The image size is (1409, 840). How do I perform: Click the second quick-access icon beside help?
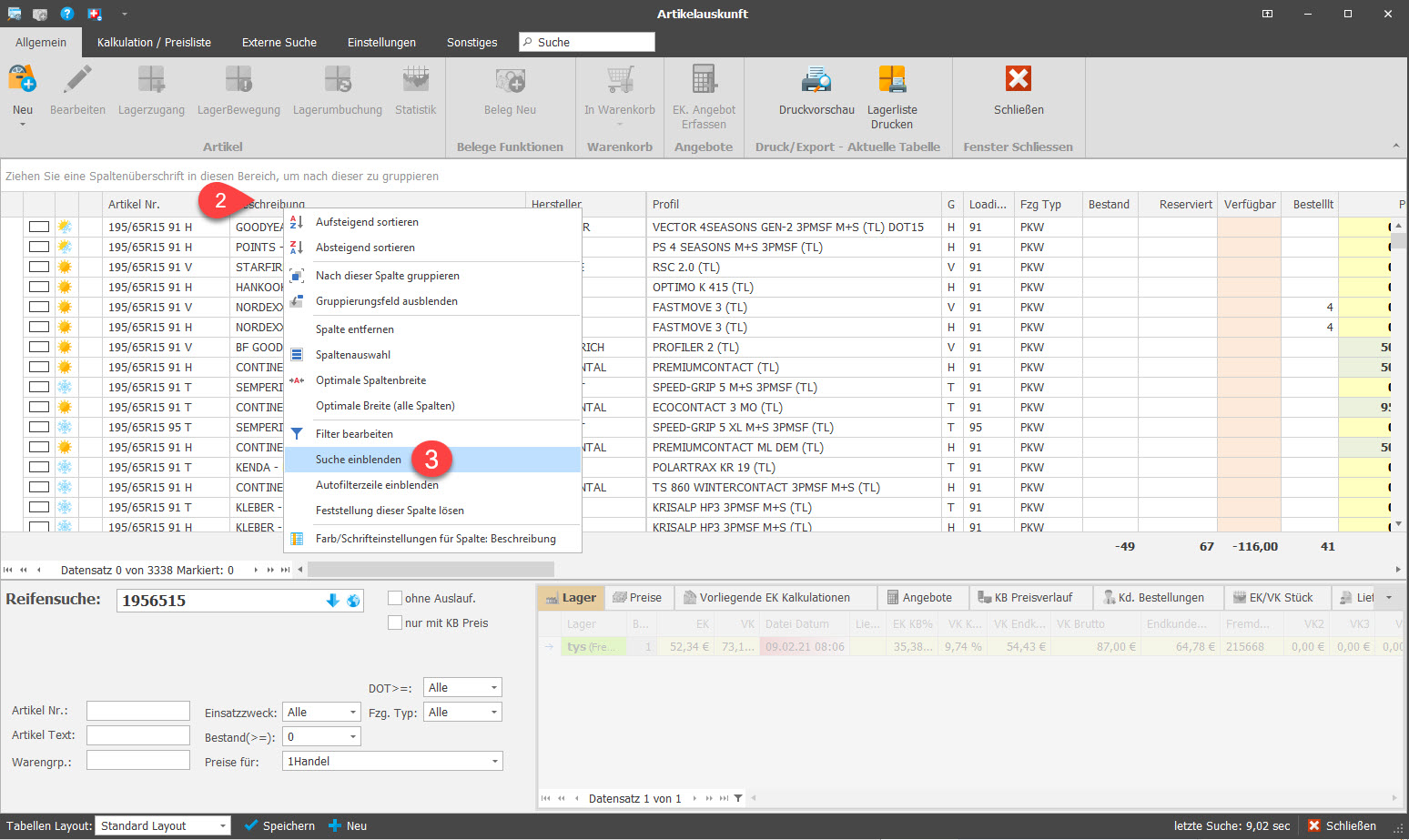pyautogui.click(x=40, y=14)
